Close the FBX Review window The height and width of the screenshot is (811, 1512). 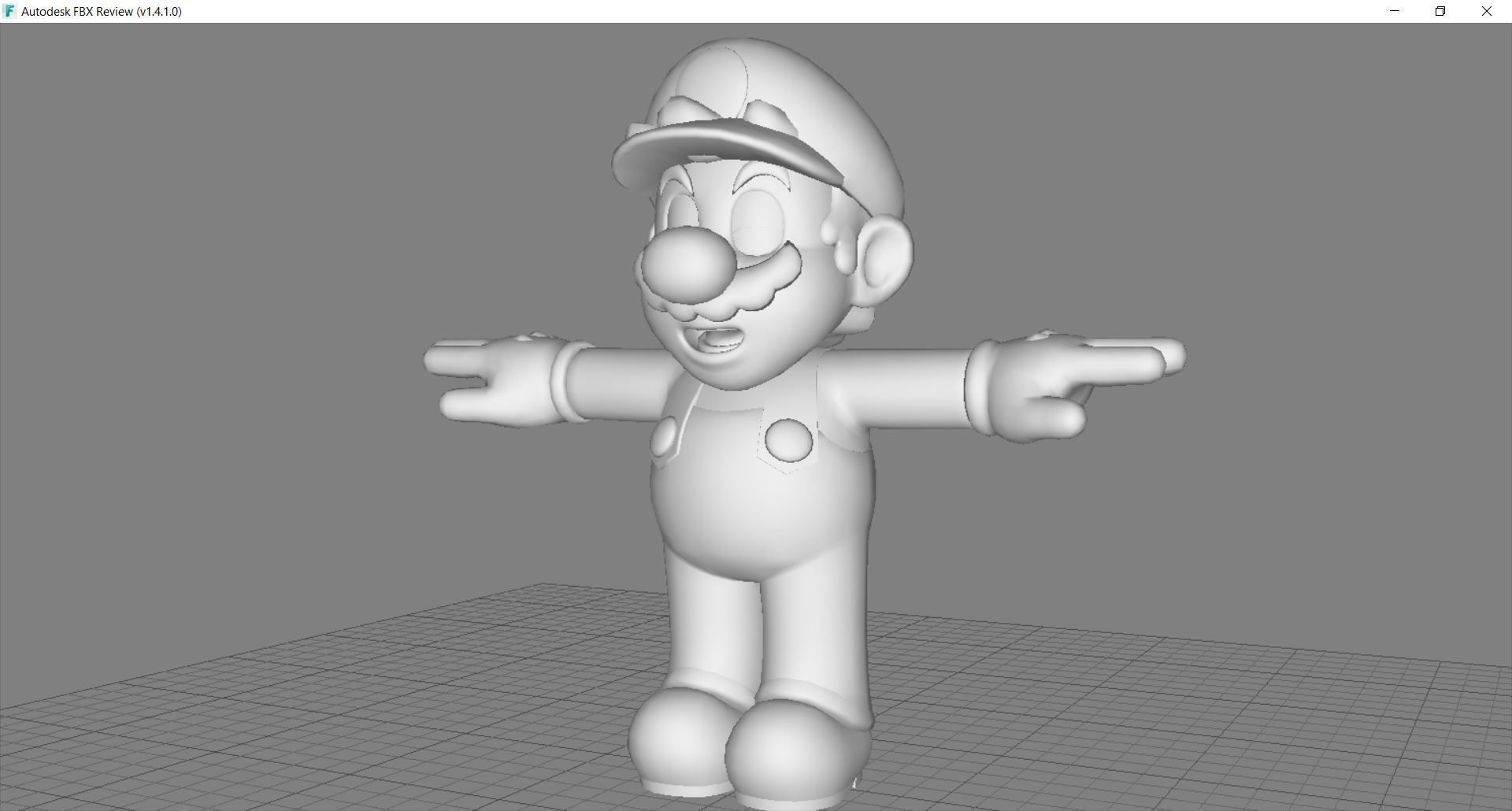coord(1487,11)
